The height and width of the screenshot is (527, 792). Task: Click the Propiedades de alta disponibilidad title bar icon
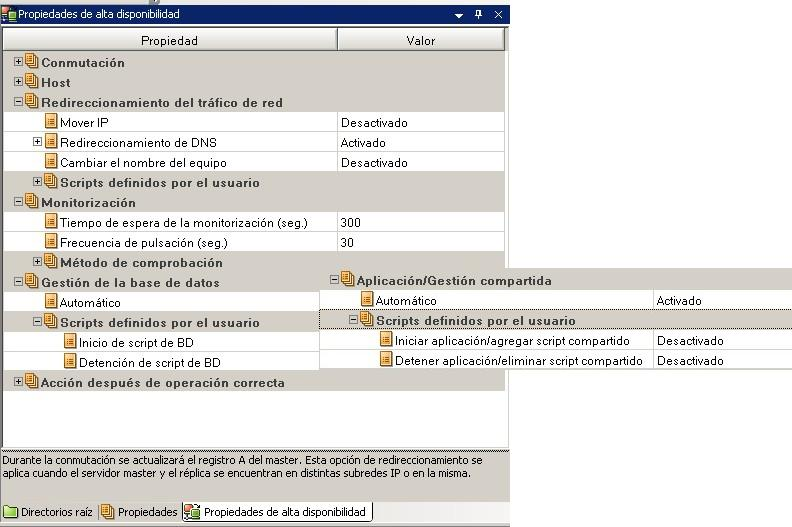coord(9,15)
